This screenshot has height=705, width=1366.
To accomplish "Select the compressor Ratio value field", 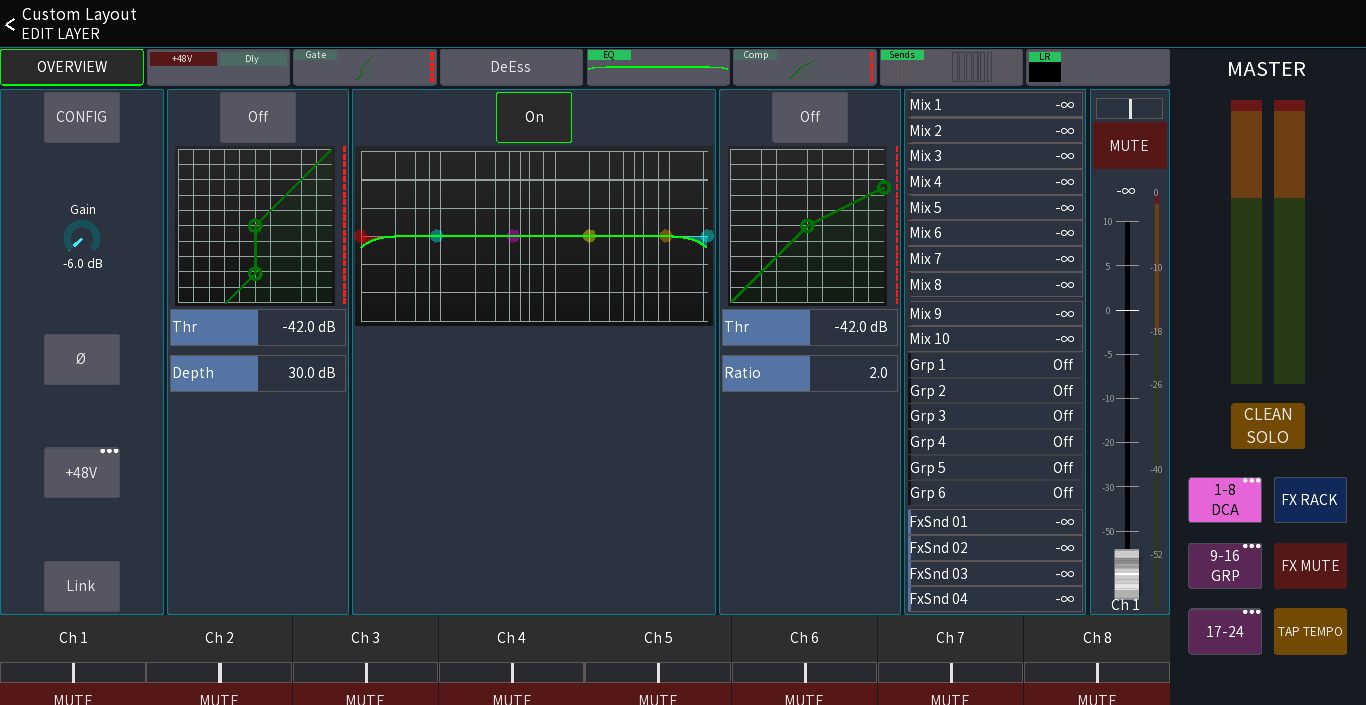I will click(810, 373).
